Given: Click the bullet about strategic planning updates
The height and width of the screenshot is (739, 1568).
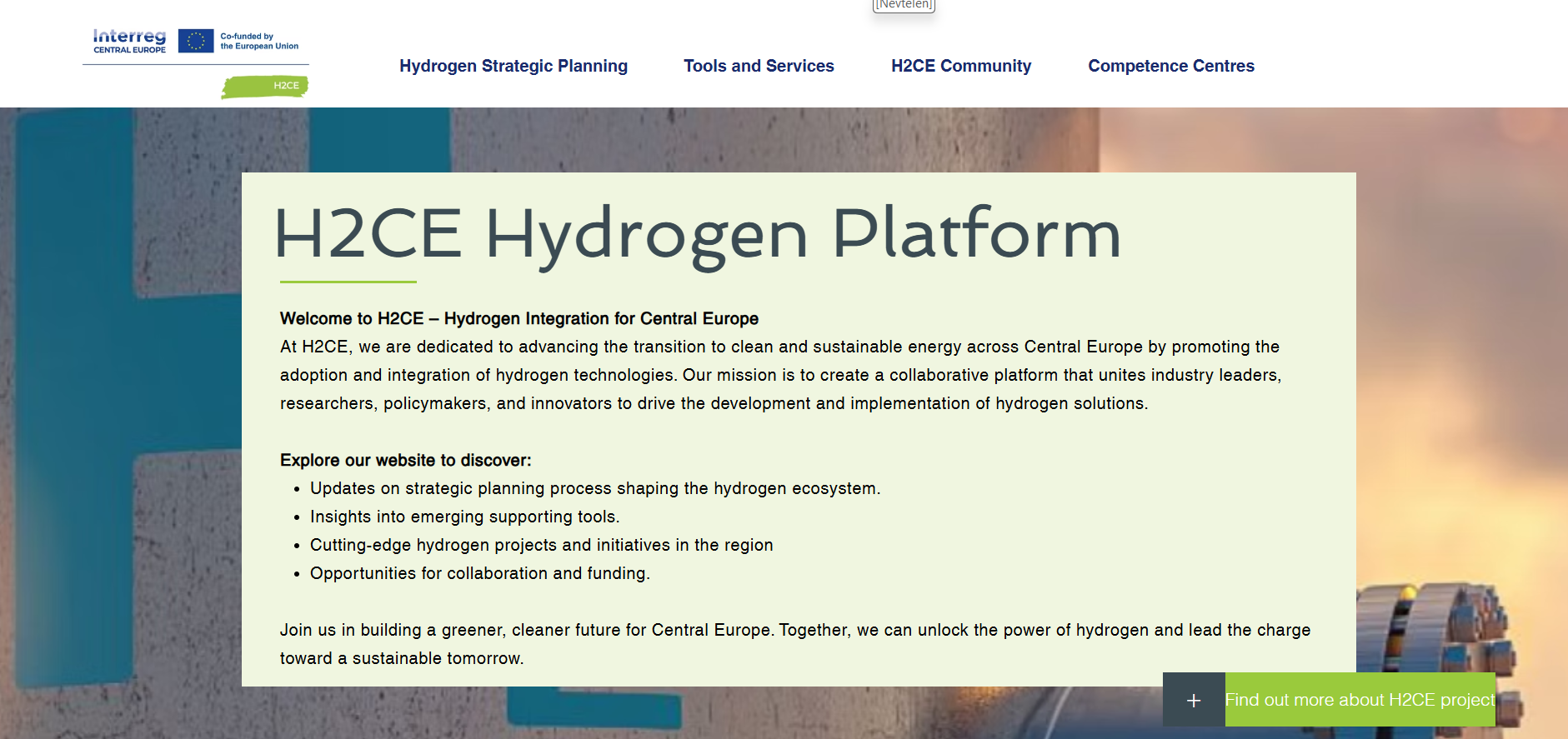Looking at the screenshot, I should [x=594, y=488].
